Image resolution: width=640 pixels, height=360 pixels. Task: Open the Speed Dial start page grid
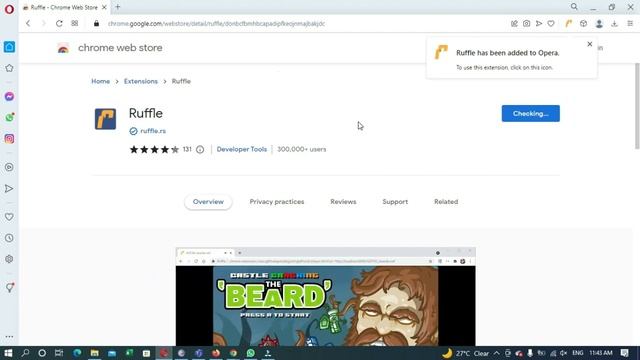(x=75, y=23)
